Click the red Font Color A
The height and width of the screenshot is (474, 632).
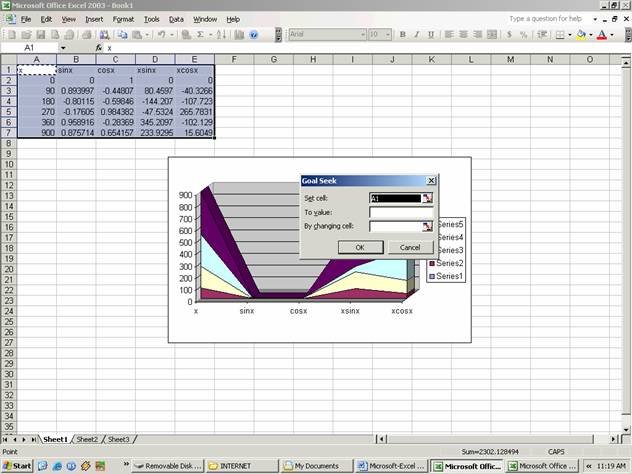(x=602, y=35)
